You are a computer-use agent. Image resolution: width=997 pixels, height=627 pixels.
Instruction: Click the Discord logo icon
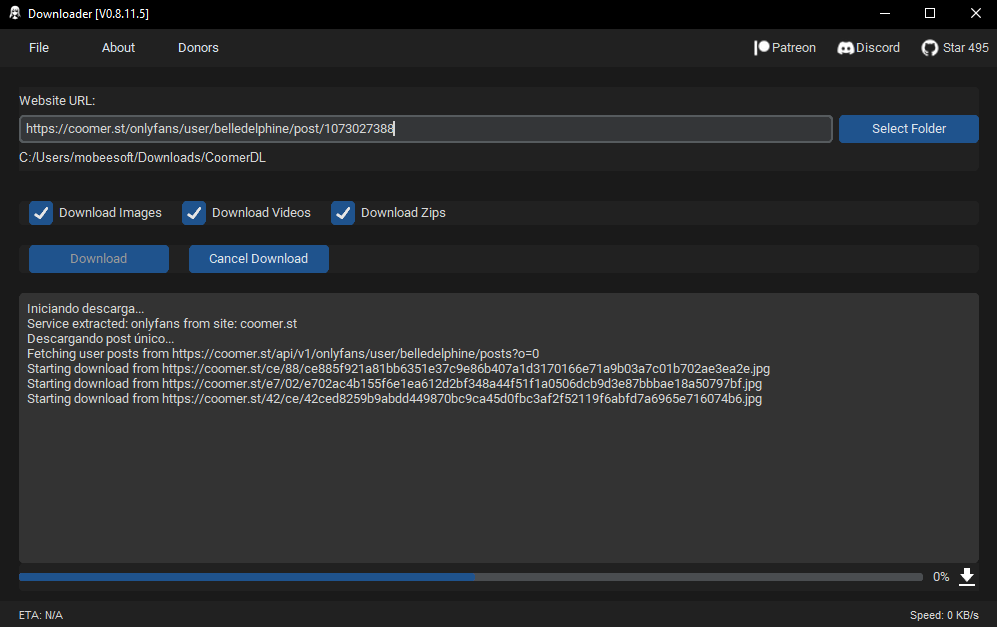[846, 48]
